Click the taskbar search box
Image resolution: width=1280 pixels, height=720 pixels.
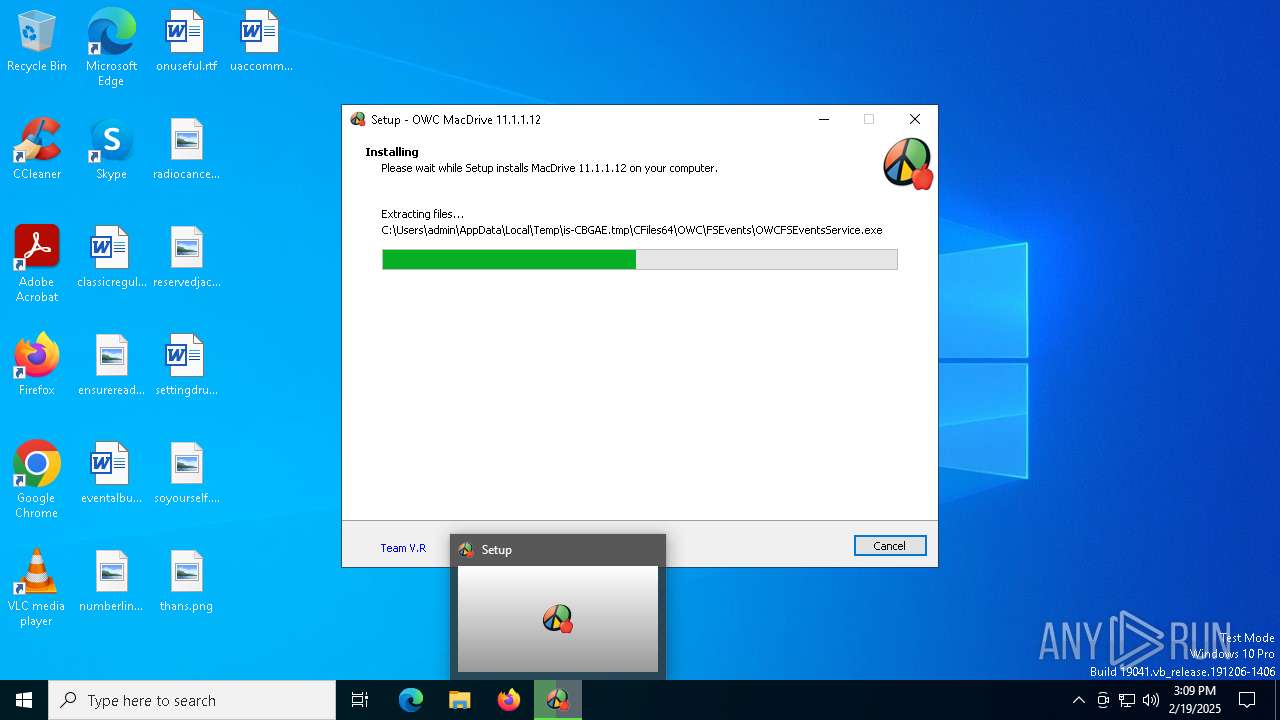192,700
